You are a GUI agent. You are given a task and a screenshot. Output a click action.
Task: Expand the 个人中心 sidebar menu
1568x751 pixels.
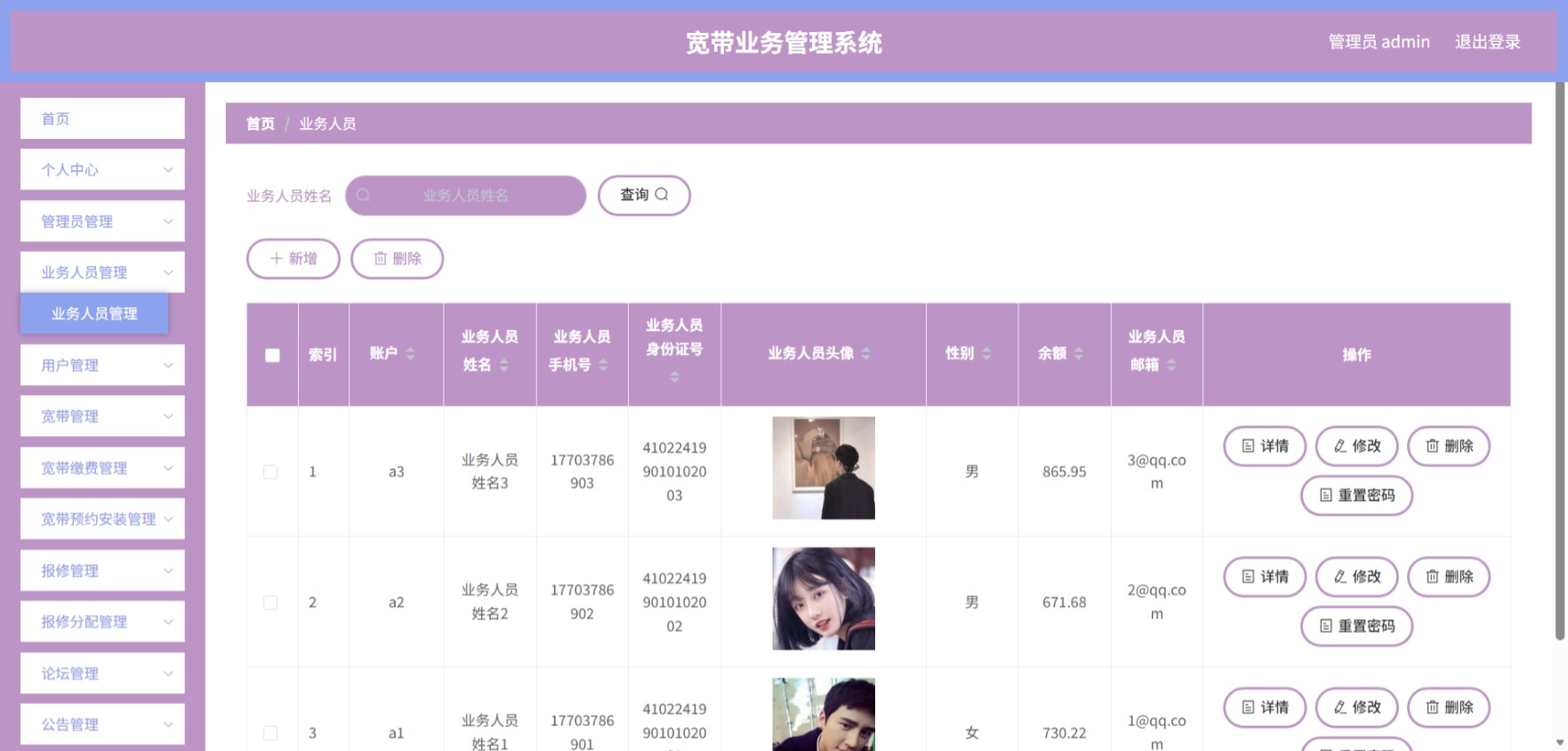(102, 169)
